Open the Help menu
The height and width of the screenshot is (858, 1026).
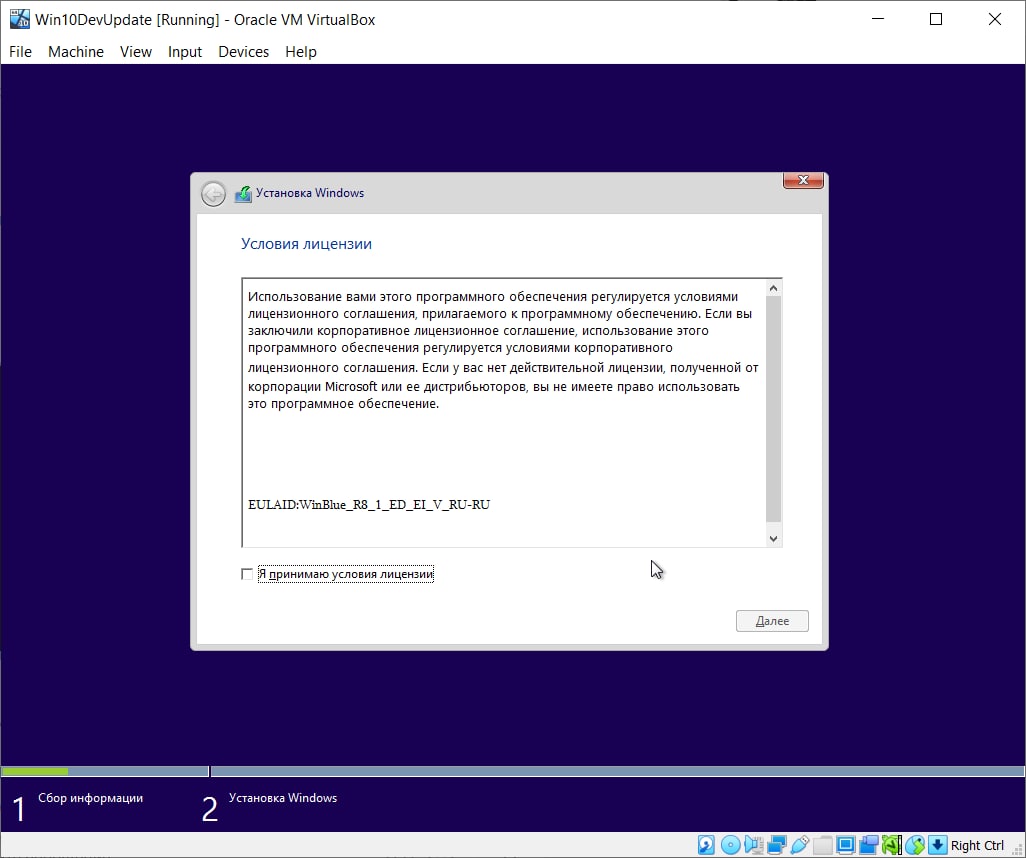pyautogui.click(x=301, y=52)
